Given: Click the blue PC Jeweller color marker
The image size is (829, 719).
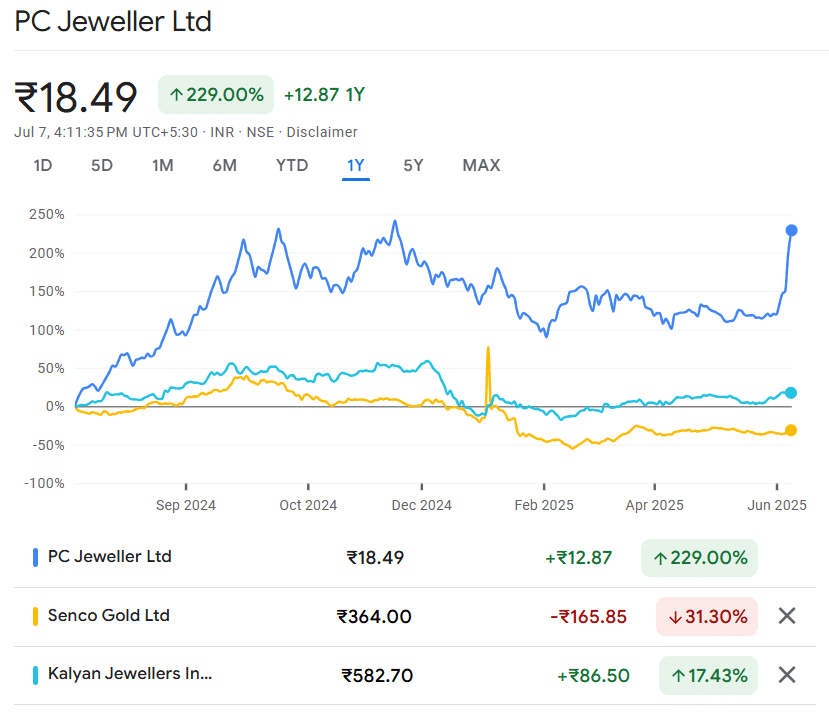Looking at the screenshot, I should (x=35, y=557).
